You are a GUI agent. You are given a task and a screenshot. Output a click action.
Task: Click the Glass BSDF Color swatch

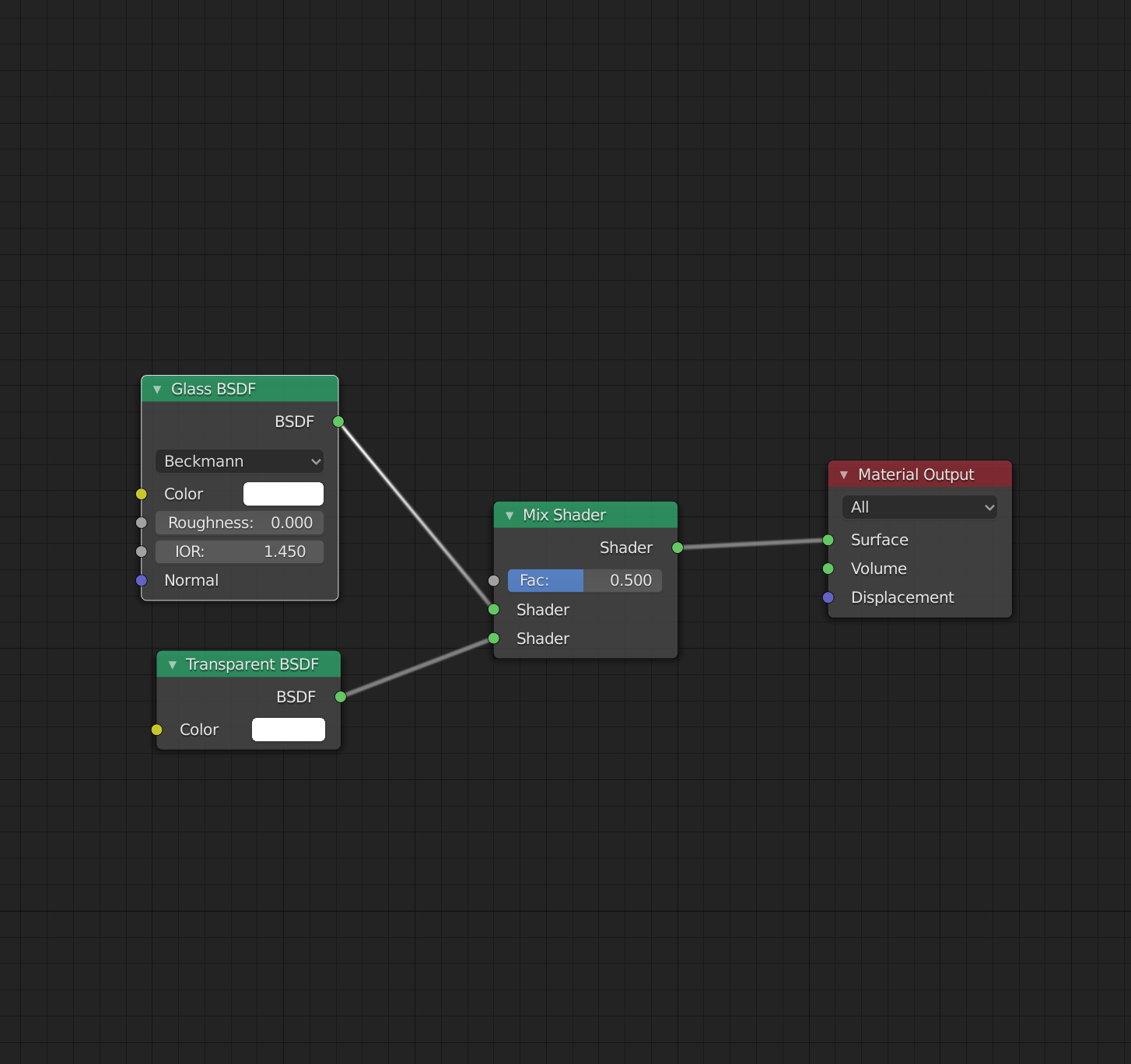[283, 494]
